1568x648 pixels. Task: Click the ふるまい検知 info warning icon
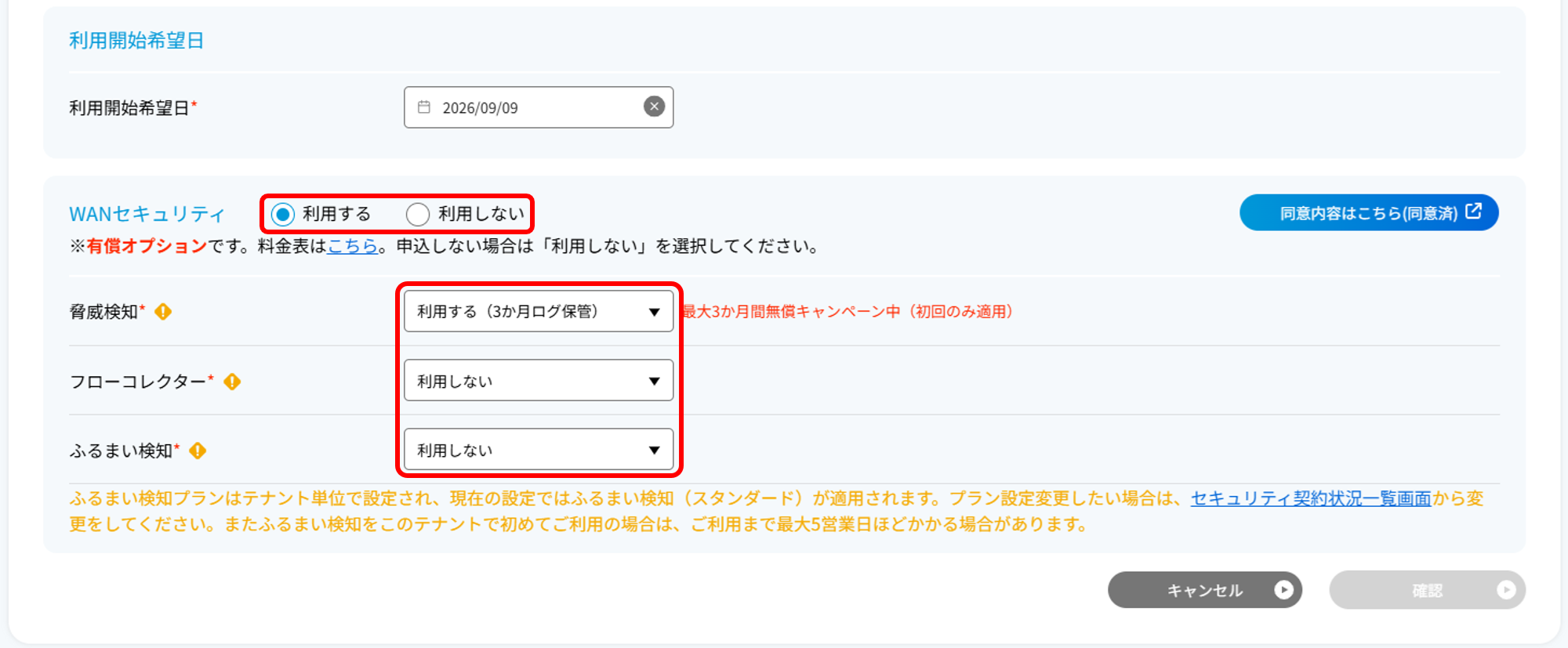[x=198, y=451]
